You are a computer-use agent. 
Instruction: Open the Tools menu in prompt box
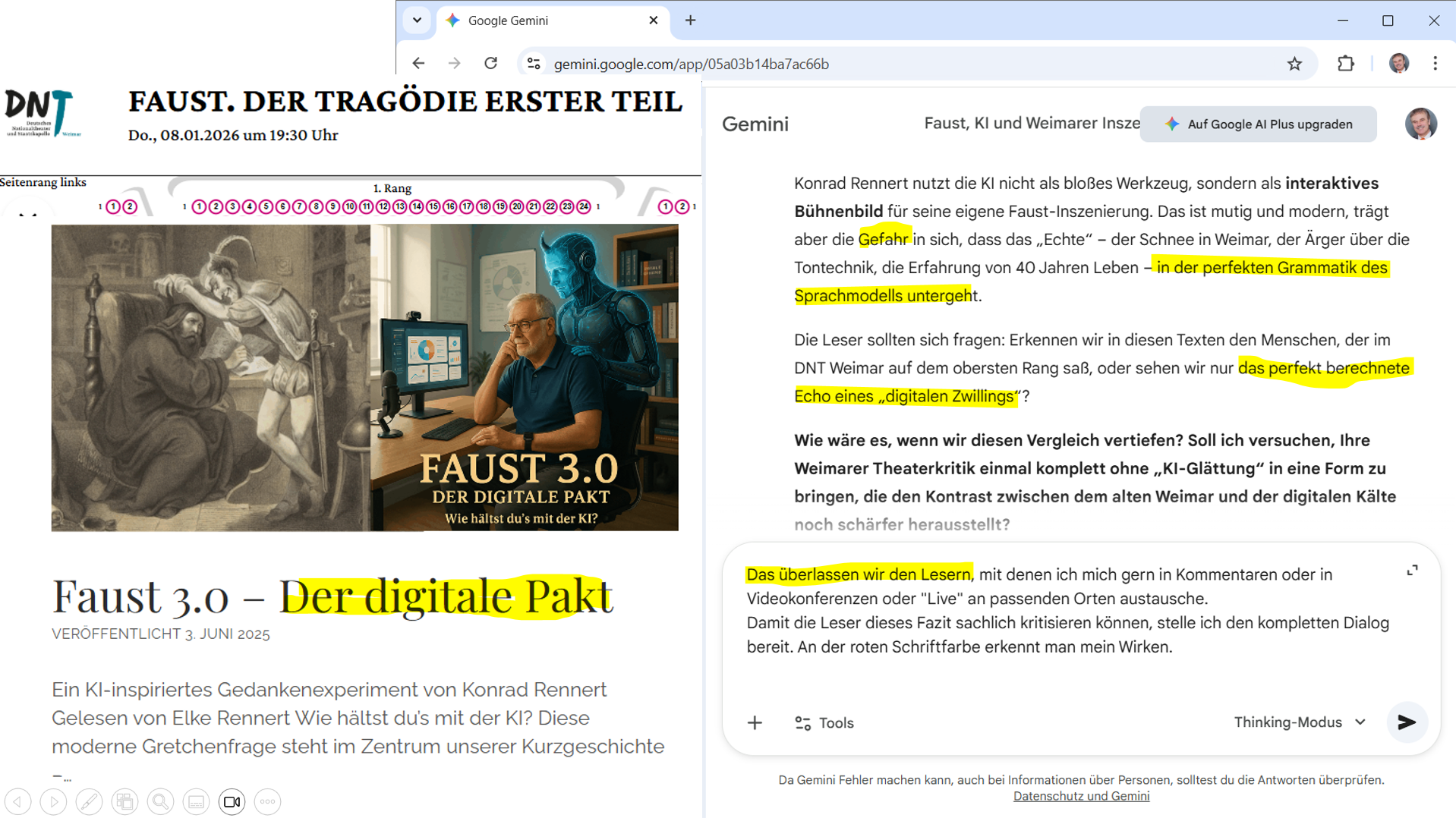coord(824,723)
